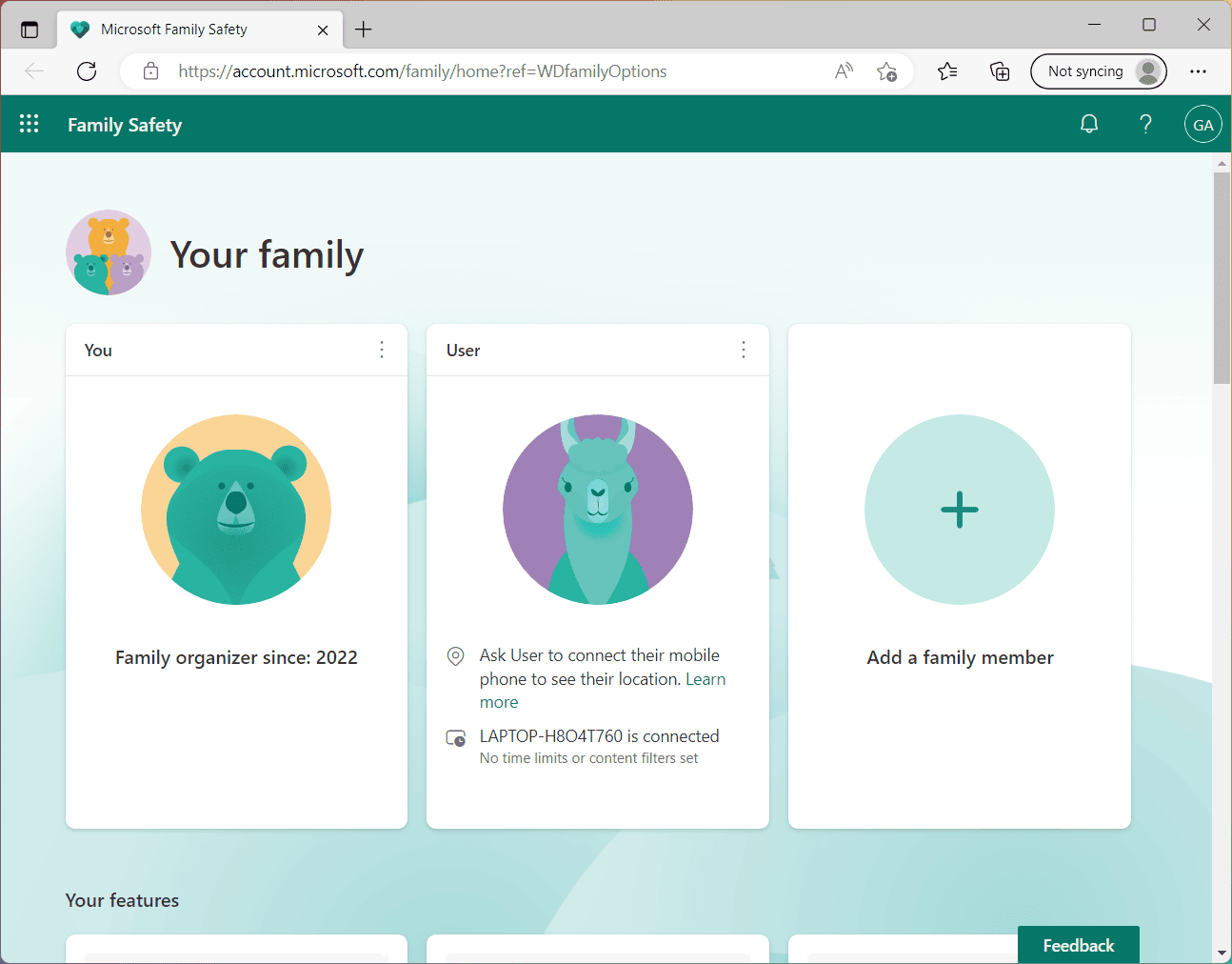Follow the Learn more link
The height and width of the screenshot is (964, 1232).
[705, 679]
